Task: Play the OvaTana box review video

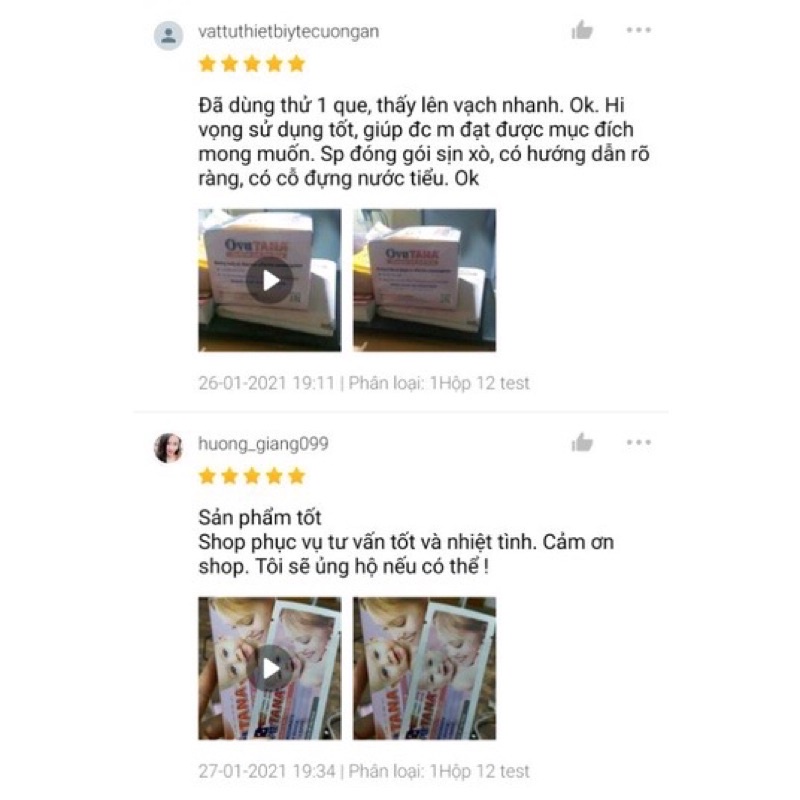Action: (x=269, y=280)
